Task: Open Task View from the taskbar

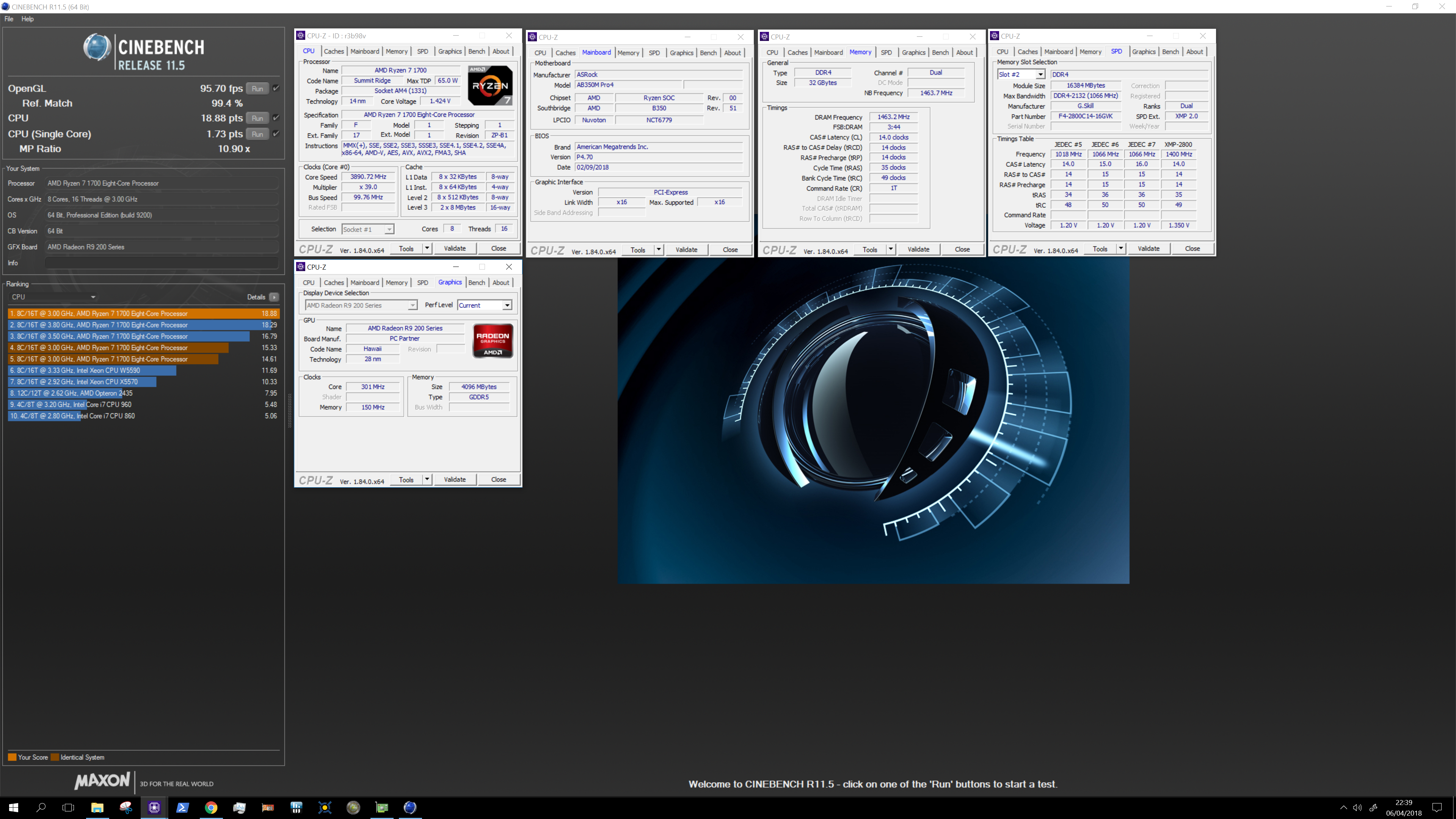Action: (x=68, y=807)
